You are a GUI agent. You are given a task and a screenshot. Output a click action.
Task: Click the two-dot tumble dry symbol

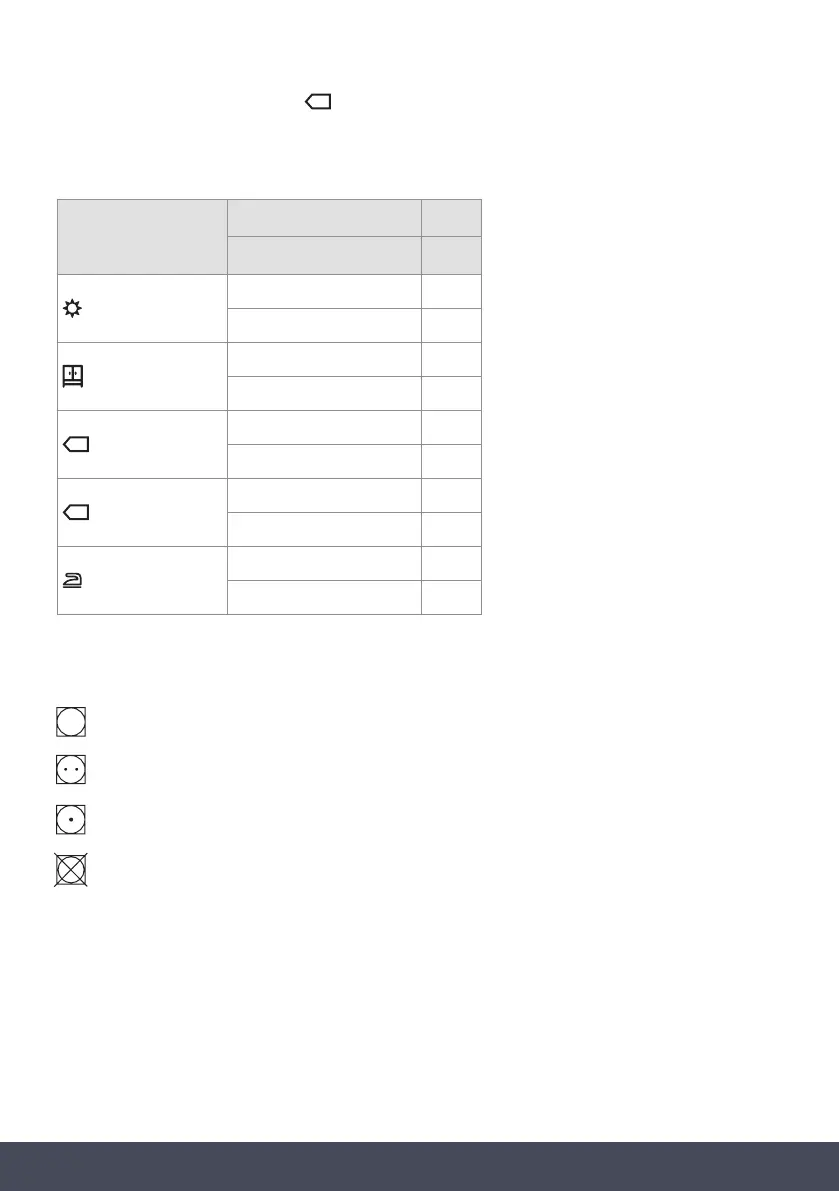click(x=71, y=768)
